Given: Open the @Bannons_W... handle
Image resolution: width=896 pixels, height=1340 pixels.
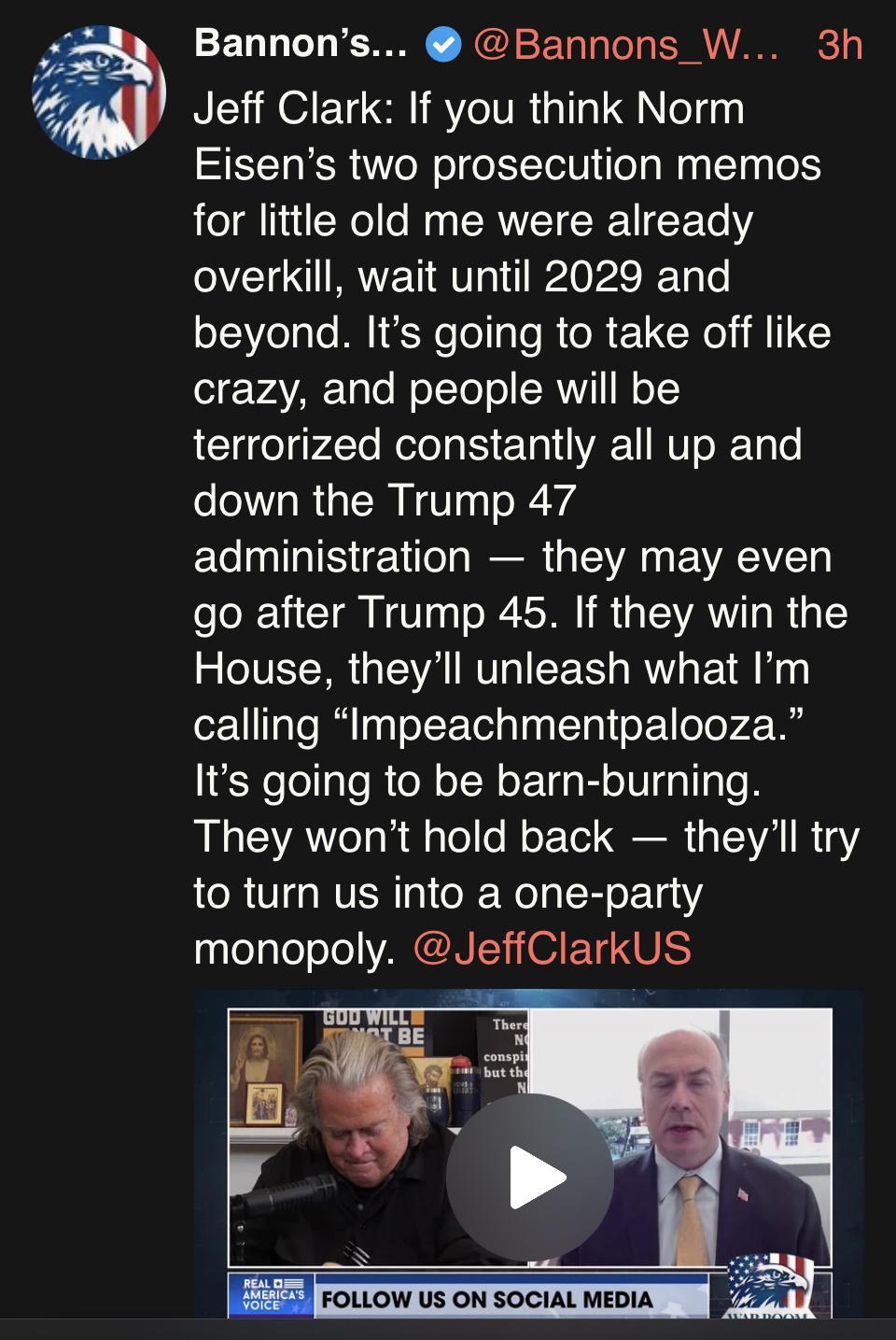Looking at the screenshot, I should click(626, 44).
